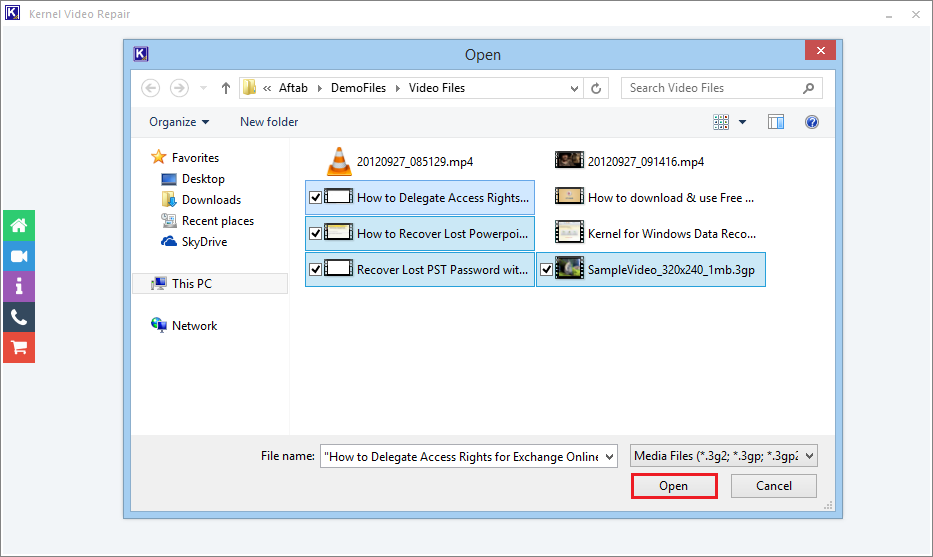Open Desktop in navigation pane

tap(203, 179)
